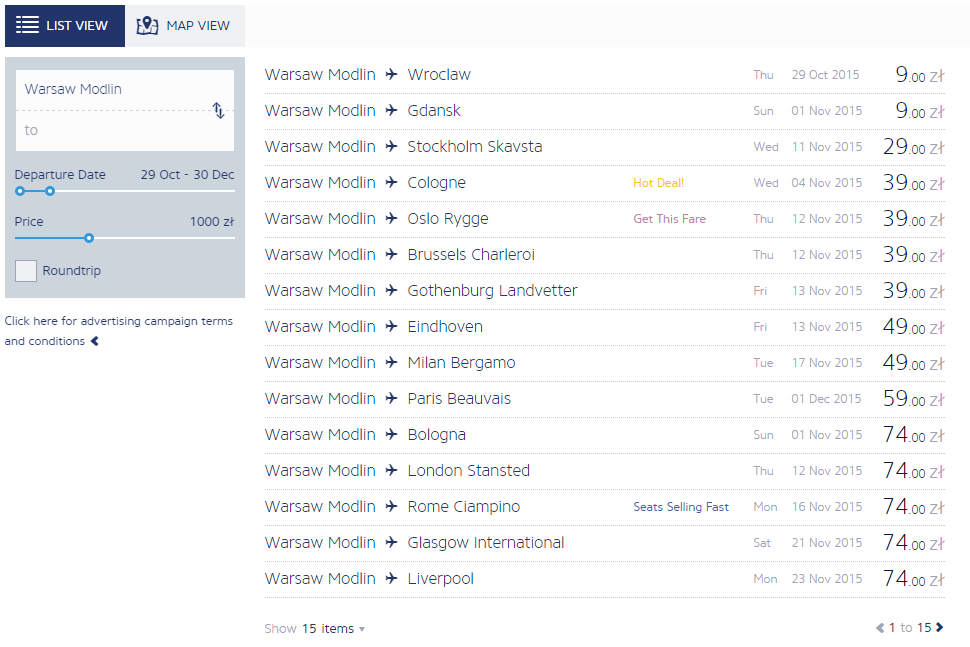This screenshot has width=970, height=647.
Task: Click the 49.00 zł price for Eindhoven
Action: (x=914, y=327)
